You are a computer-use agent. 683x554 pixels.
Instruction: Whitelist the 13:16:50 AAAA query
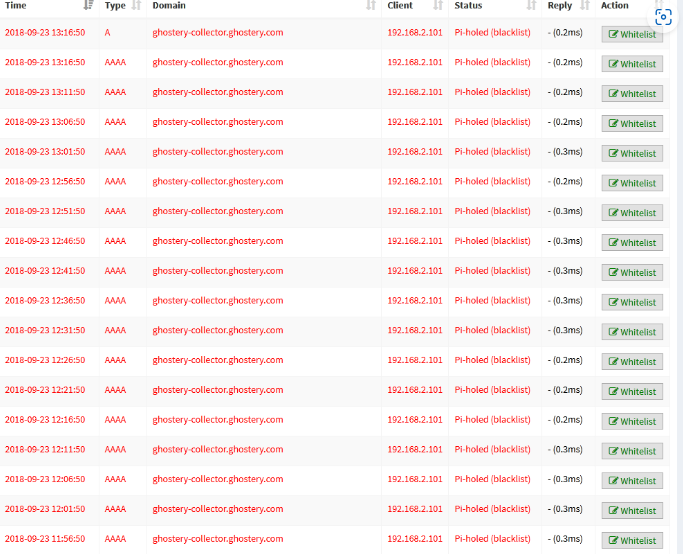click(632, 64)
